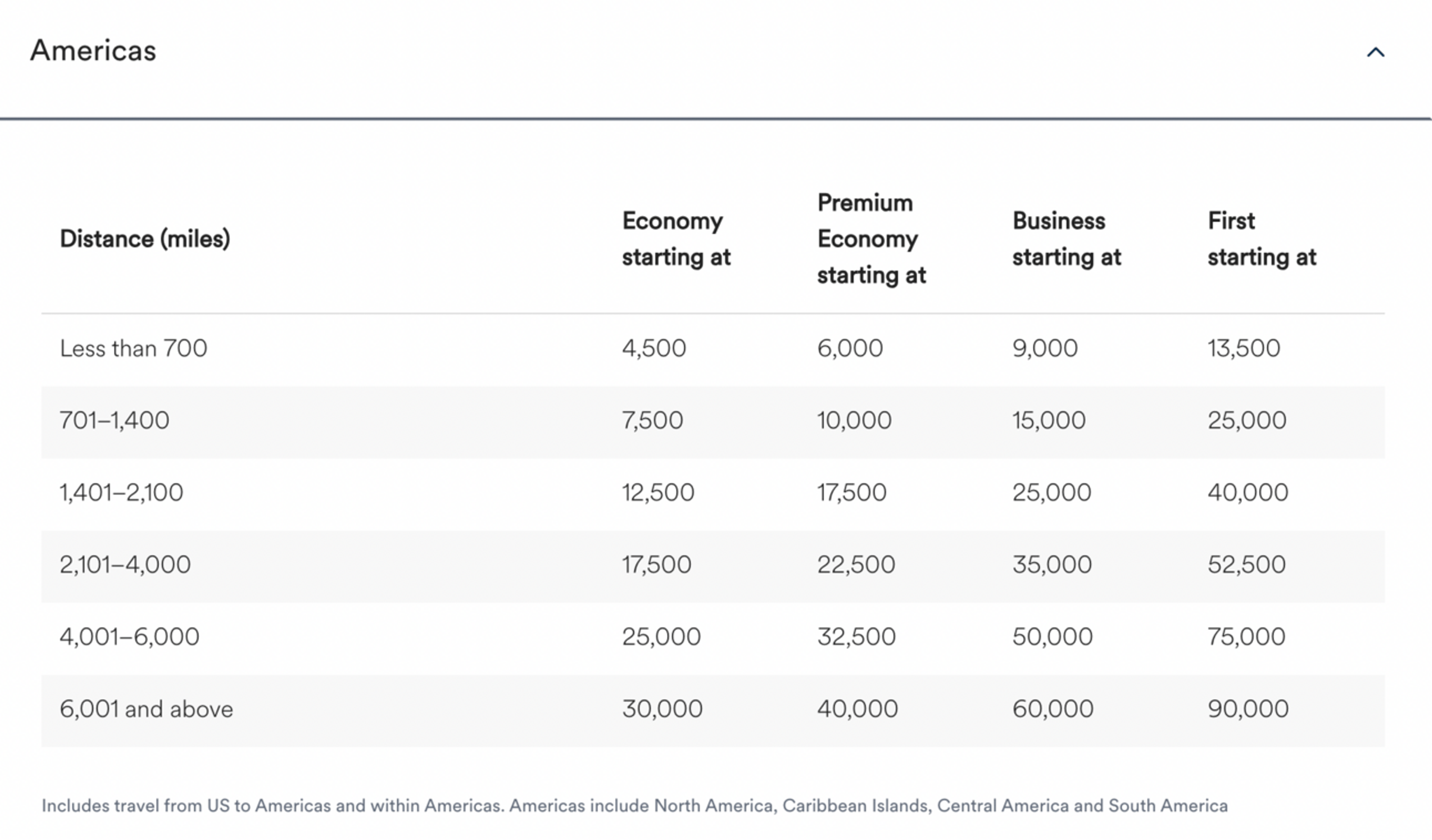Select the Less than 700 row label

pos(134,348)
